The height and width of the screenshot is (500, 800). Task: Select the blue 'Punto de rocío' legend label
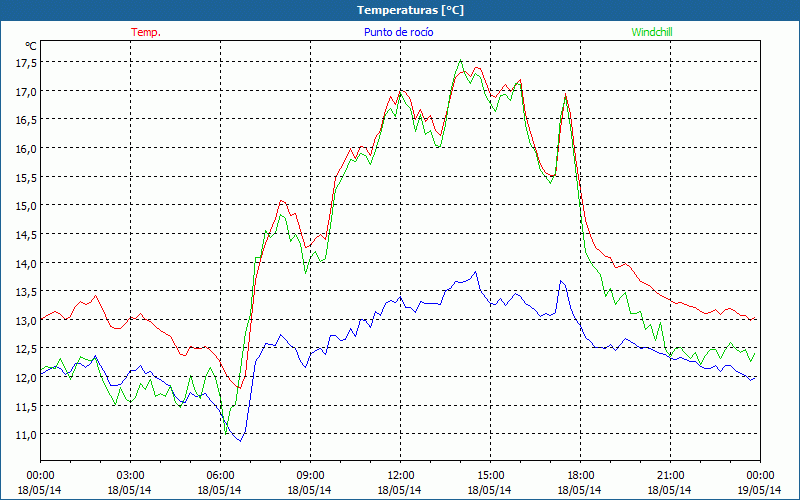click(x=398, y=32)
